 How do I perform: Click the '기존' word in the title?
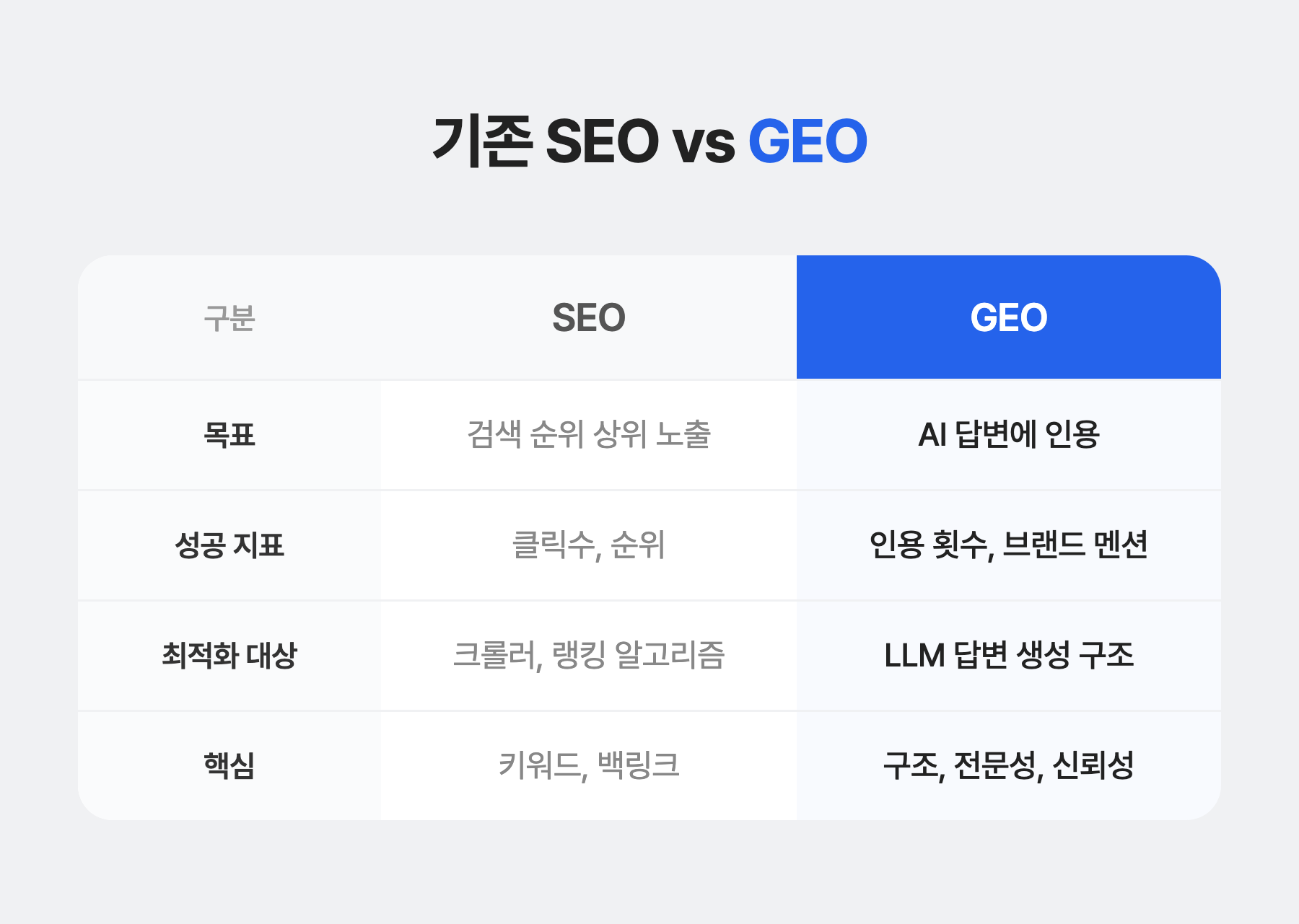click(482, 141)
